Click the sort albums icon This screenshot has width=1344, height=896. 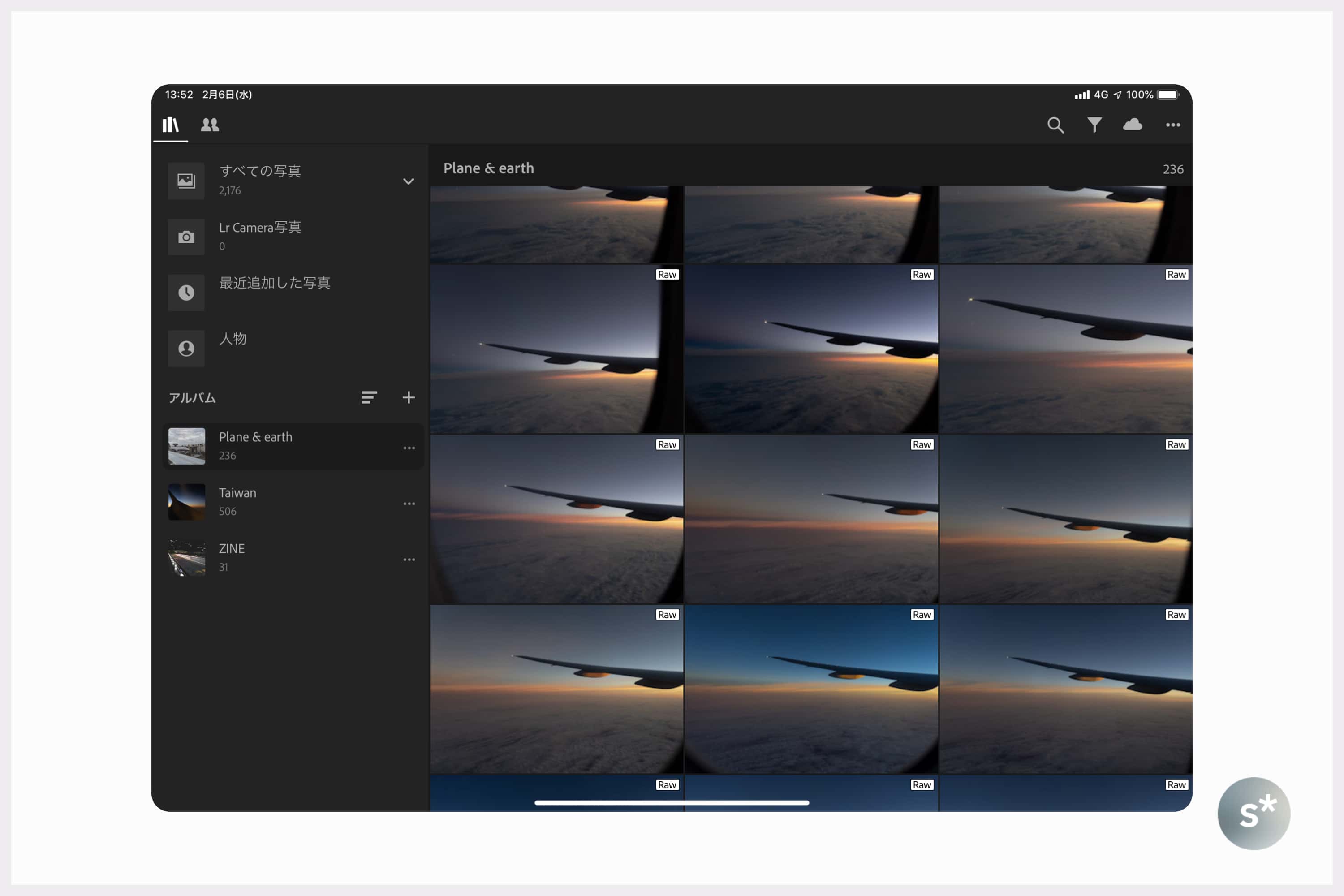pyautogui.click(x=369, y=397)
